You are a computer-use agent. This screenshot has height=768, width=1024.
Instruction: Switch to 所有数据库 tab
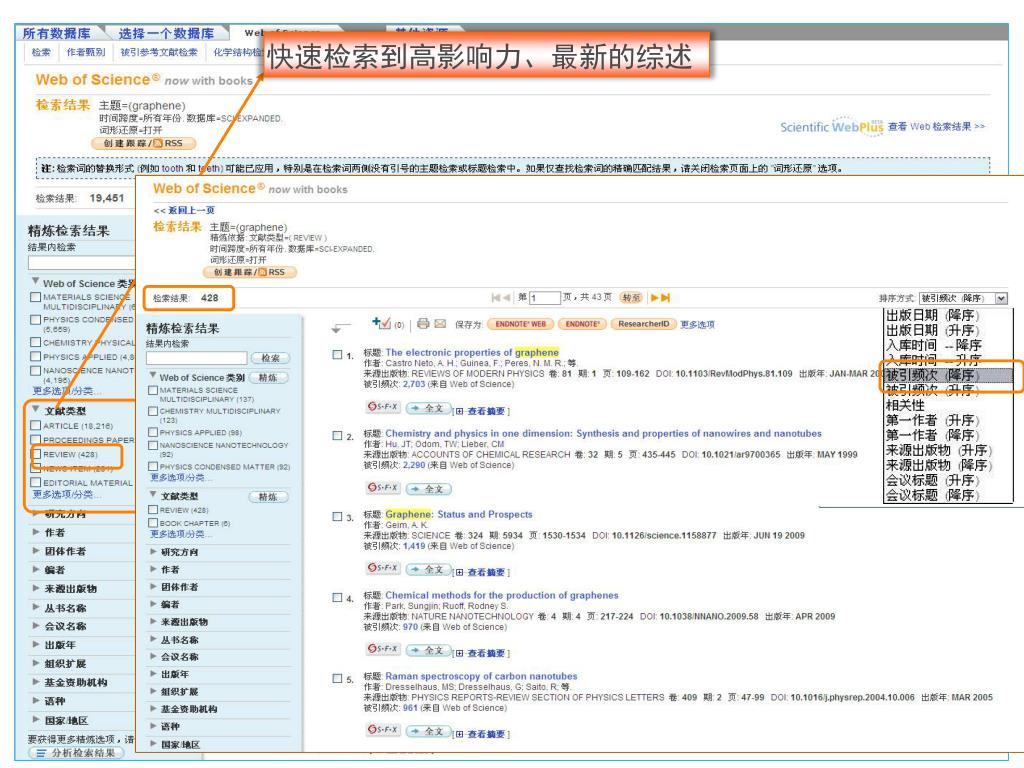point(57,33)
